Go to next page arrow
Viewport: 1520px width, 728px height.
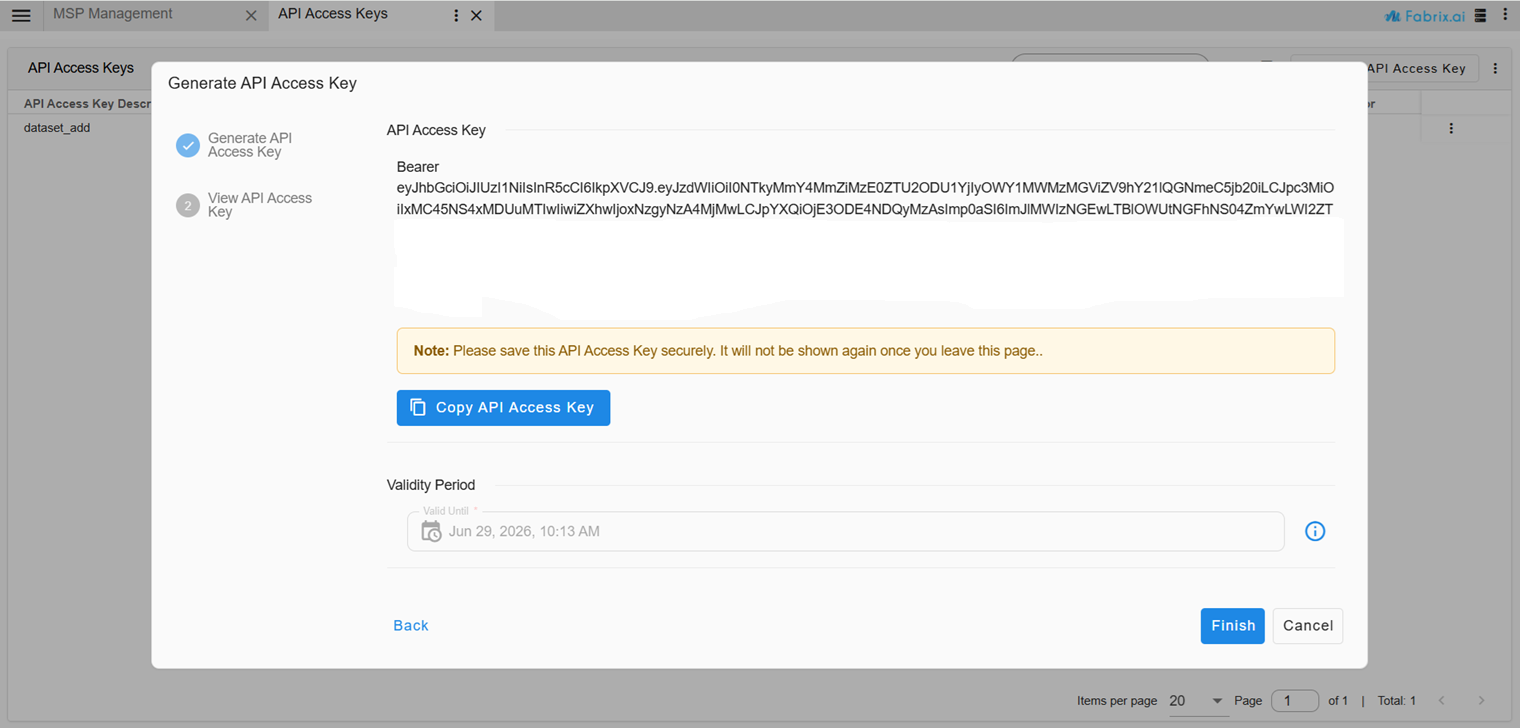(1482, 701)
